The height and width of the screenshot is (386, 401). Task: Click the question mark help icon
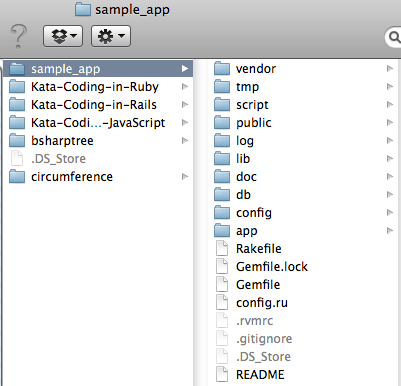[18, 36]
